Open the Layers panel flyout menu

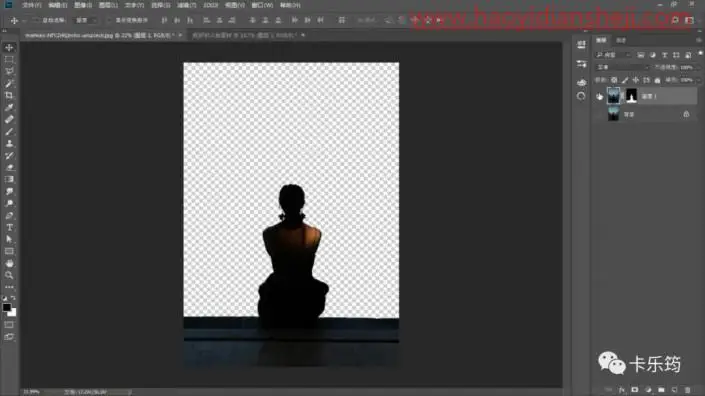[x=698, y=40]
